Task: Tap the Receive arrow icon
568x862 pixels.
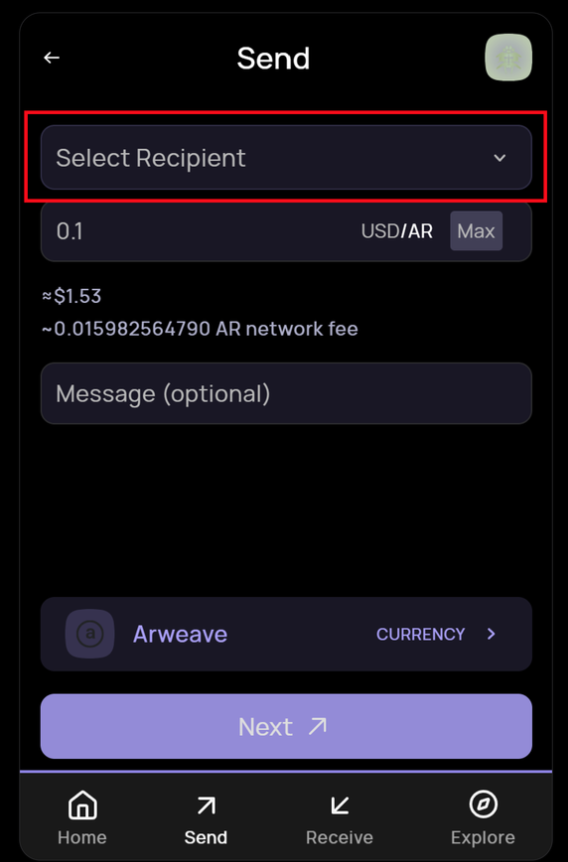Action: coord(339,805)
